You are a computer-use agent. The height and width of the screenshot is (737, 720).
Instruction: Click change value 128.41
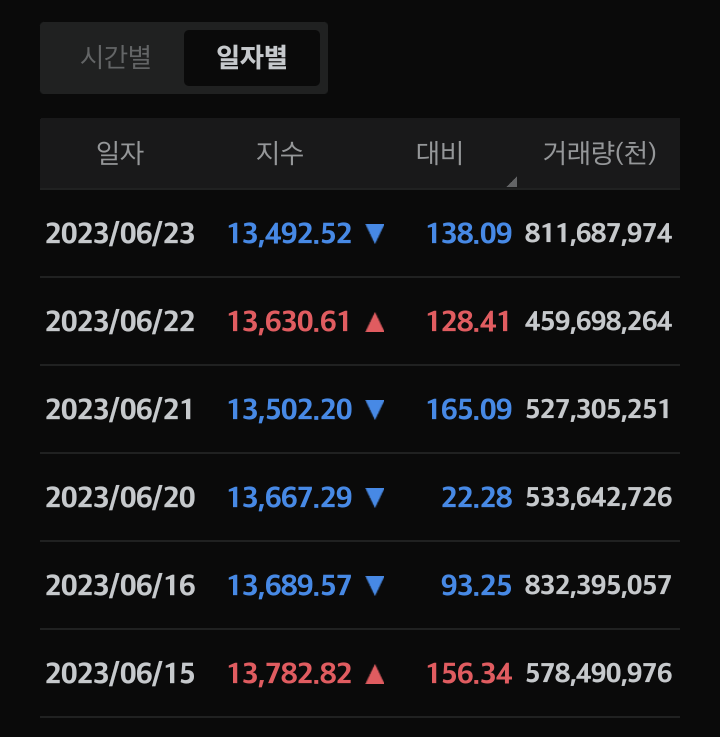click(x=468, y=322)
